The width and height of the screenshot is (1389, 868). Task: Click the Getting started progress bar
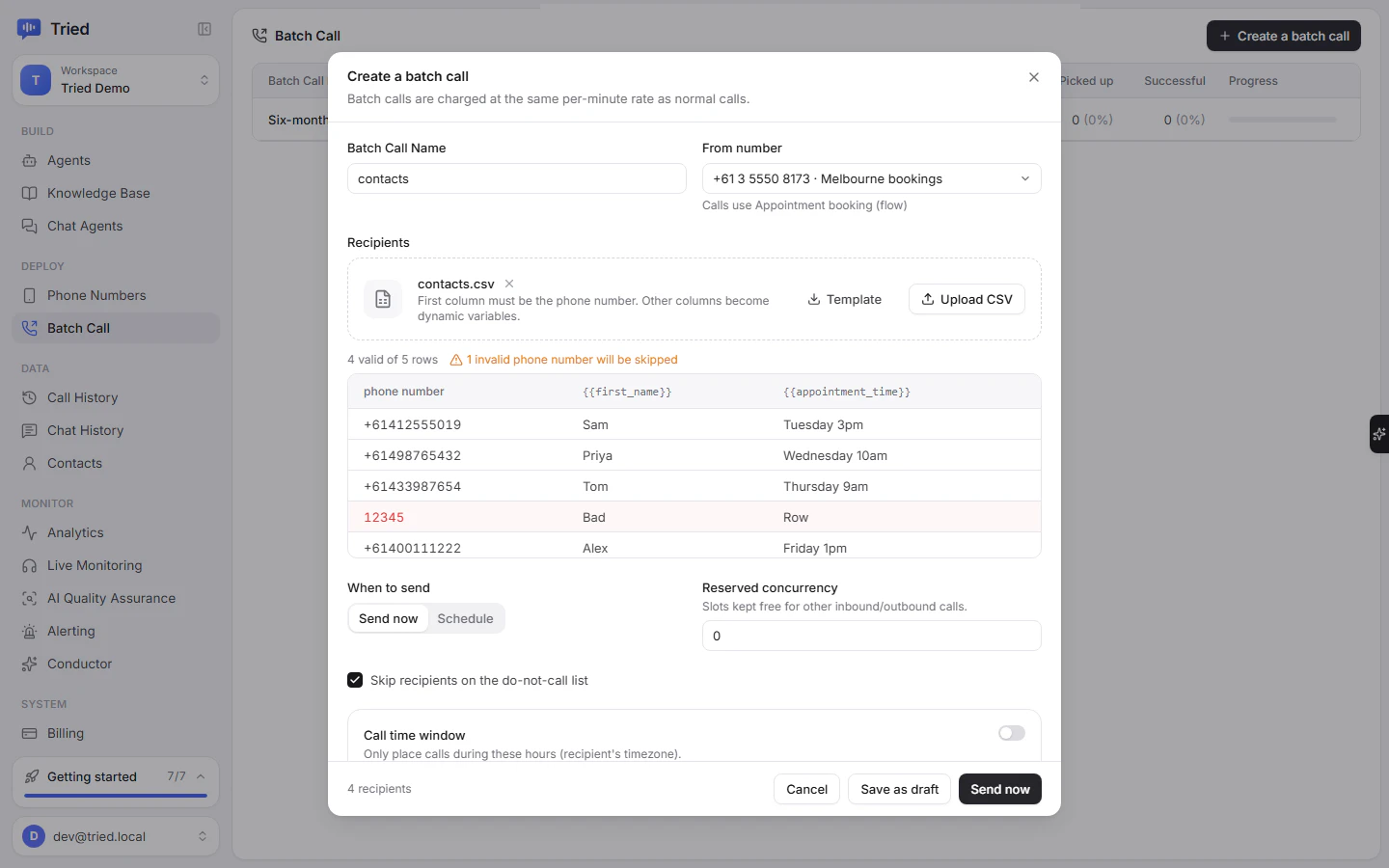pos(116,797)
